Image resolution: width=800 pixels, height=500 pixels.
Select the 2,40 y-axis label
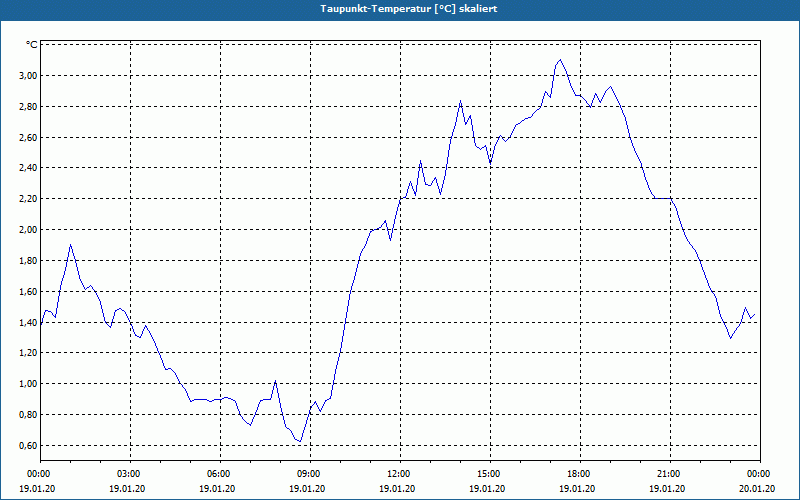coord(28,168)
